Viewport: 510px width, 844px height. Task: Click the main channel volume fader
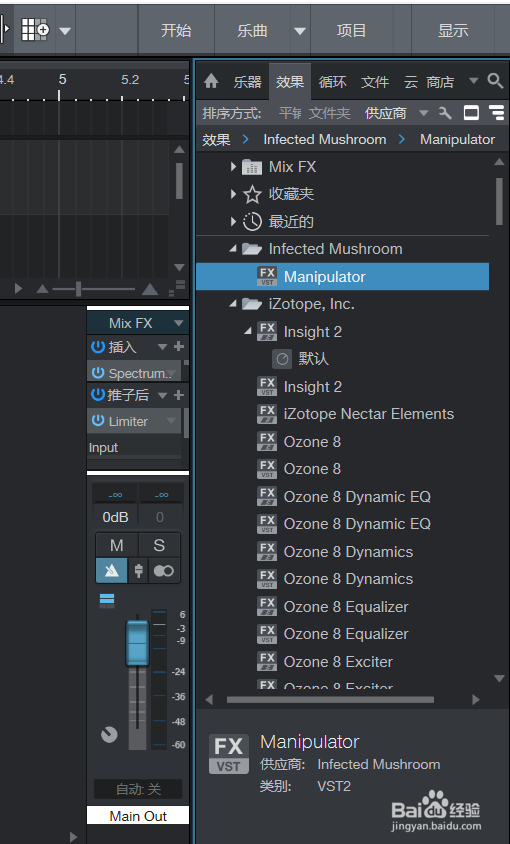(x=137, y=644)
